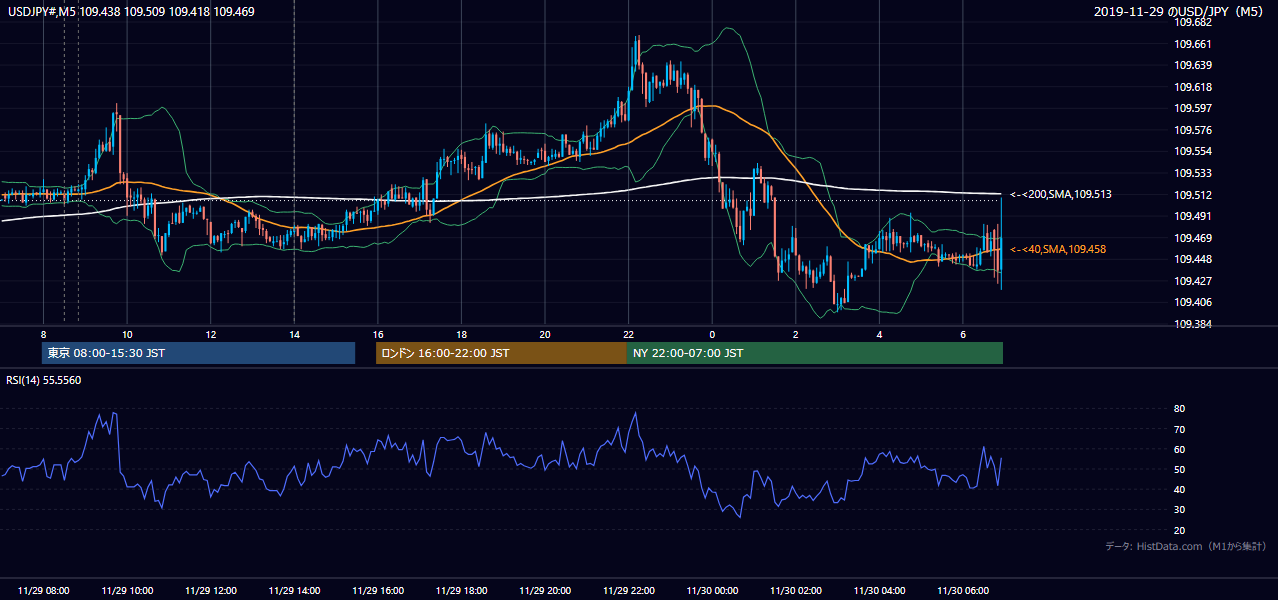Click the hour 14 tick under the price chart
Screen dimensions: 1278x600
click(x=294, y=334)
